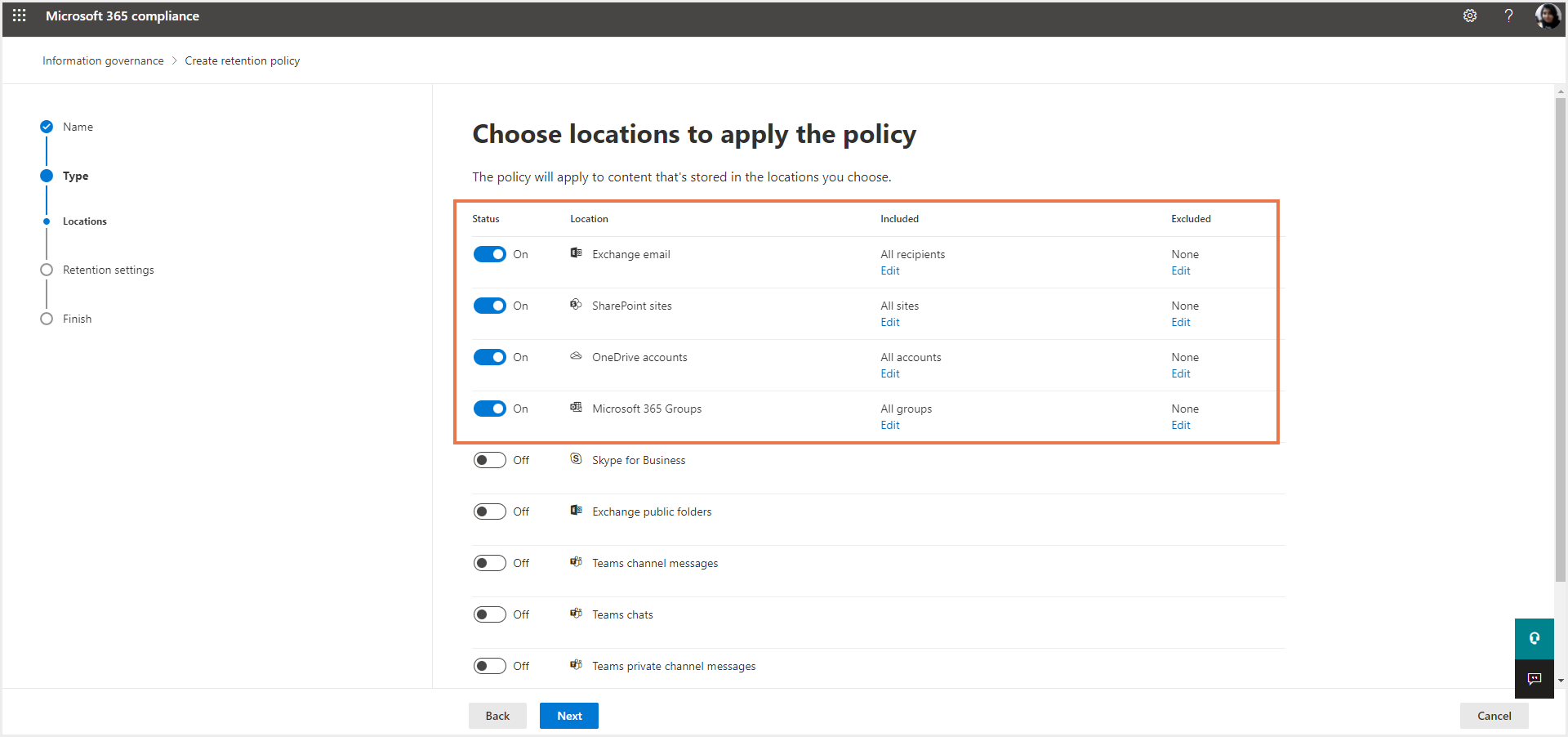This screenshot has width=1568, height=737.
Task: Click the Microsoft 365 Groups icon
Action: tap(577, 408)
